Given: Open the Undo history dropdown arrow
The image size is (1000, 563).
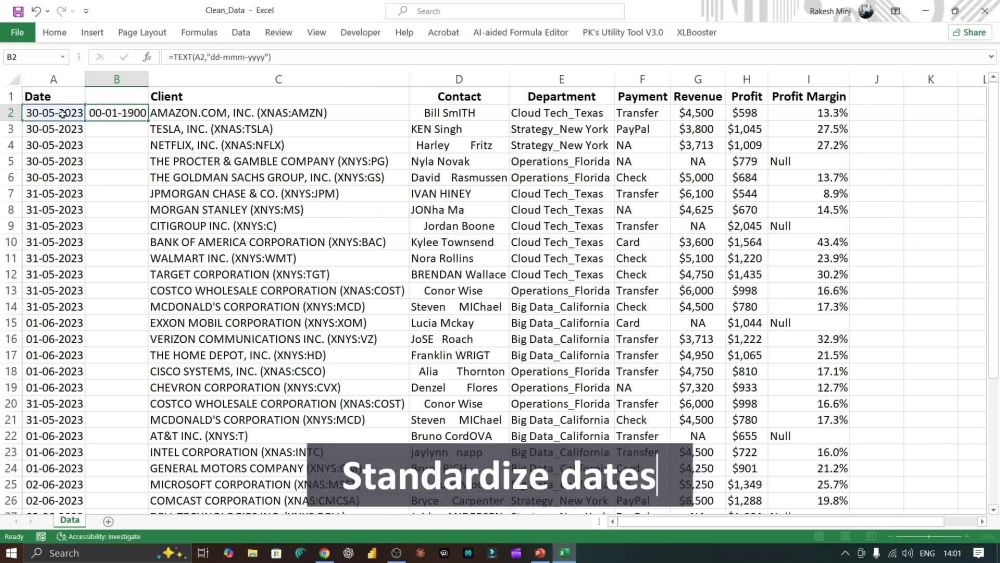Looking at the screenshot, I should (x=47, y=11).
